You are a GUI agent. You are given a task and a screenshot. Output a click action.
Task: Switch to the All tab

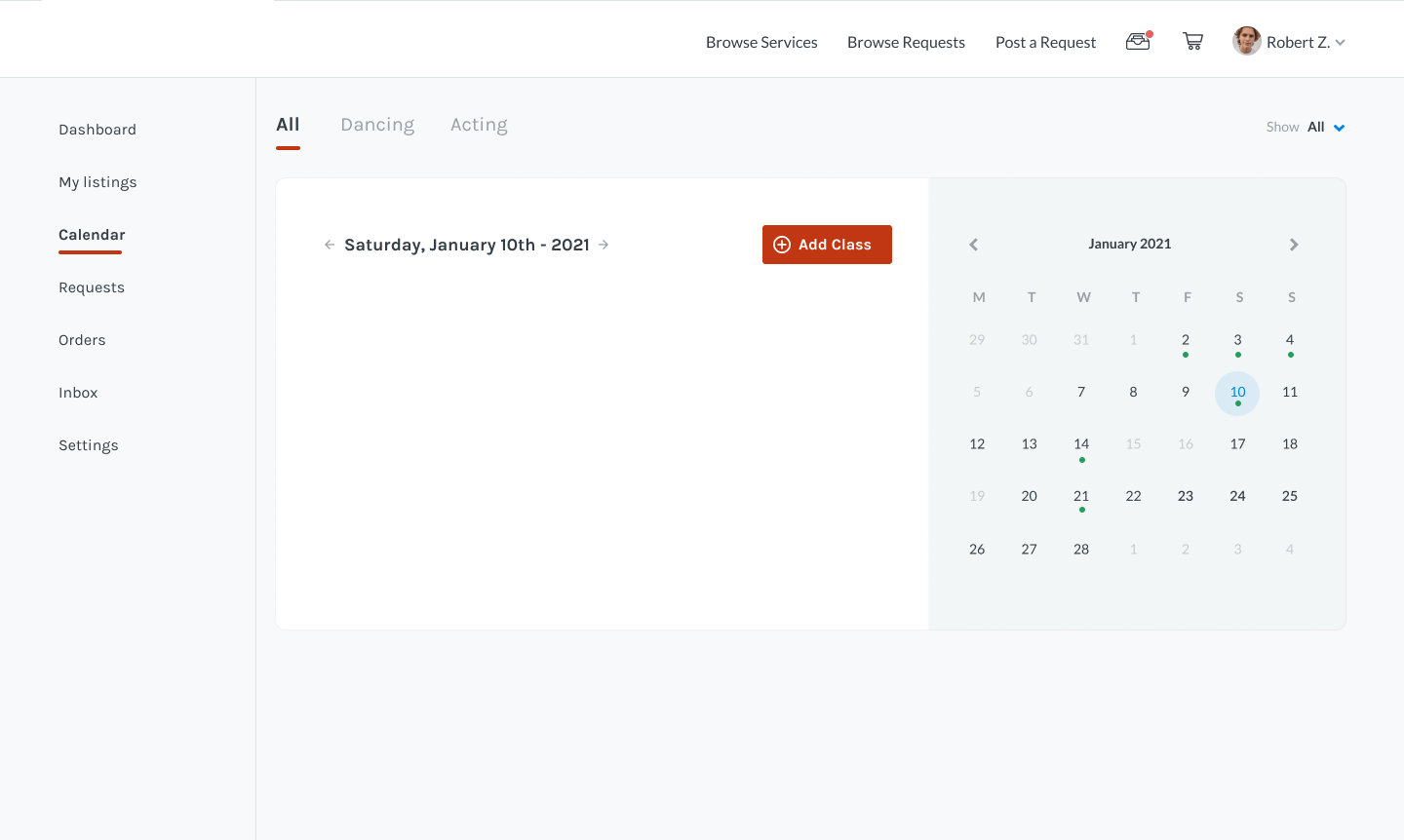288,125
